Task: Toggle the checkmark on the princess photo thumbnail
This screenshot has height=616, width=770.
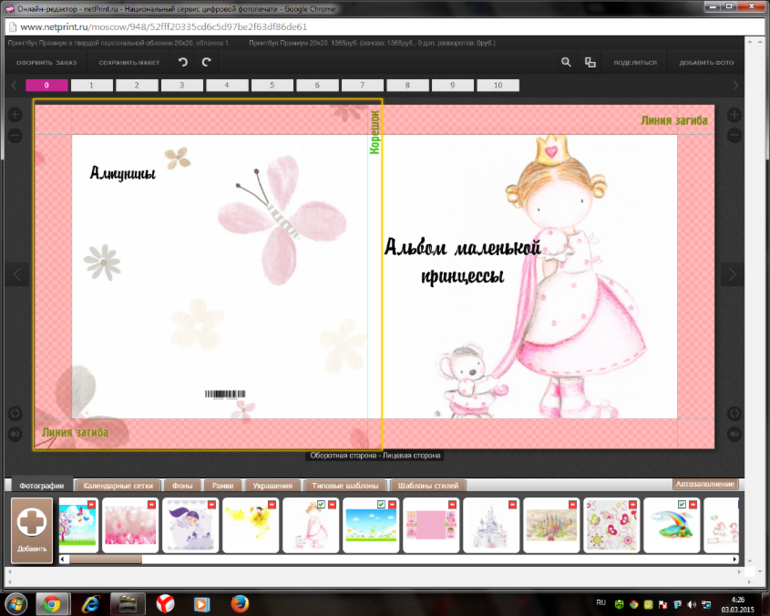Action: point(319,506)
